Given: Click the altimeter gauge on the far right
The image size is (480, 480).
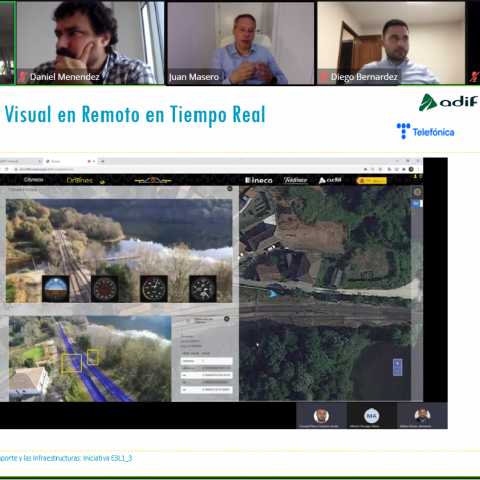Looking at the screenshot, I should tap(203, 289).
